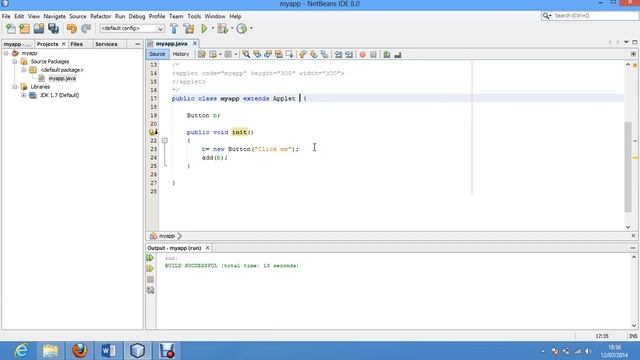This screenshot has height=360, width=640.
Task: Minimize the Projects panel window group
Action: [138, 44]
